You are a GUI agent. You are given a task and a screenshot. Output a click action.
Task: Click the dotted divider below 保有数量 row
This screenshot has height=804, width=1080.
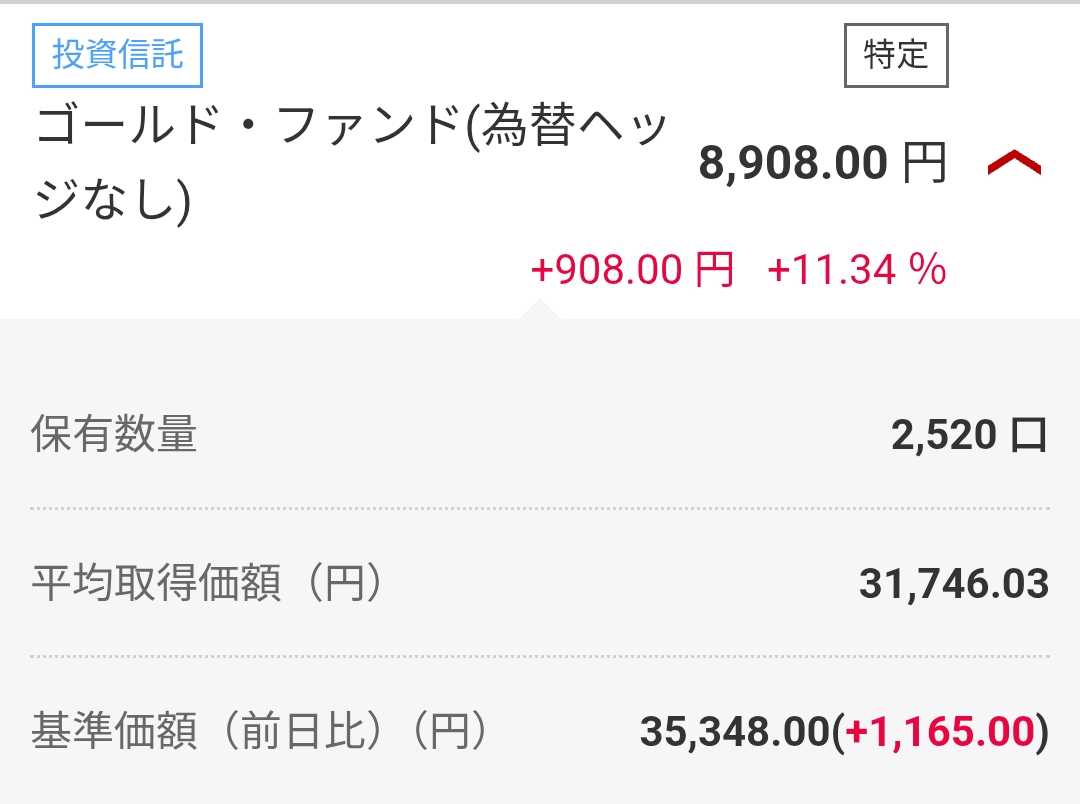[x=540, y=508]
